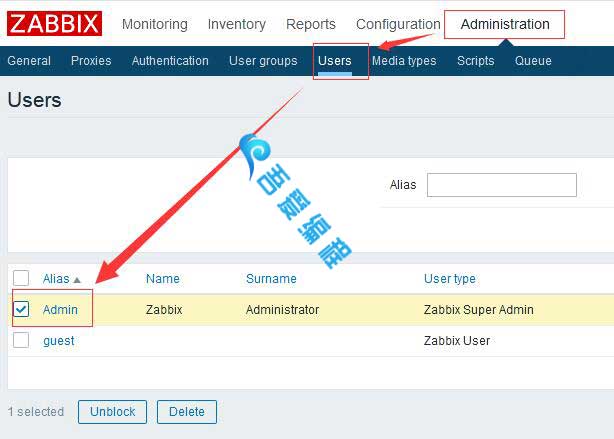Viewport: 614px width, 439px height.
Task: Click the '1 selected' status text
Action: coord(36,412)
